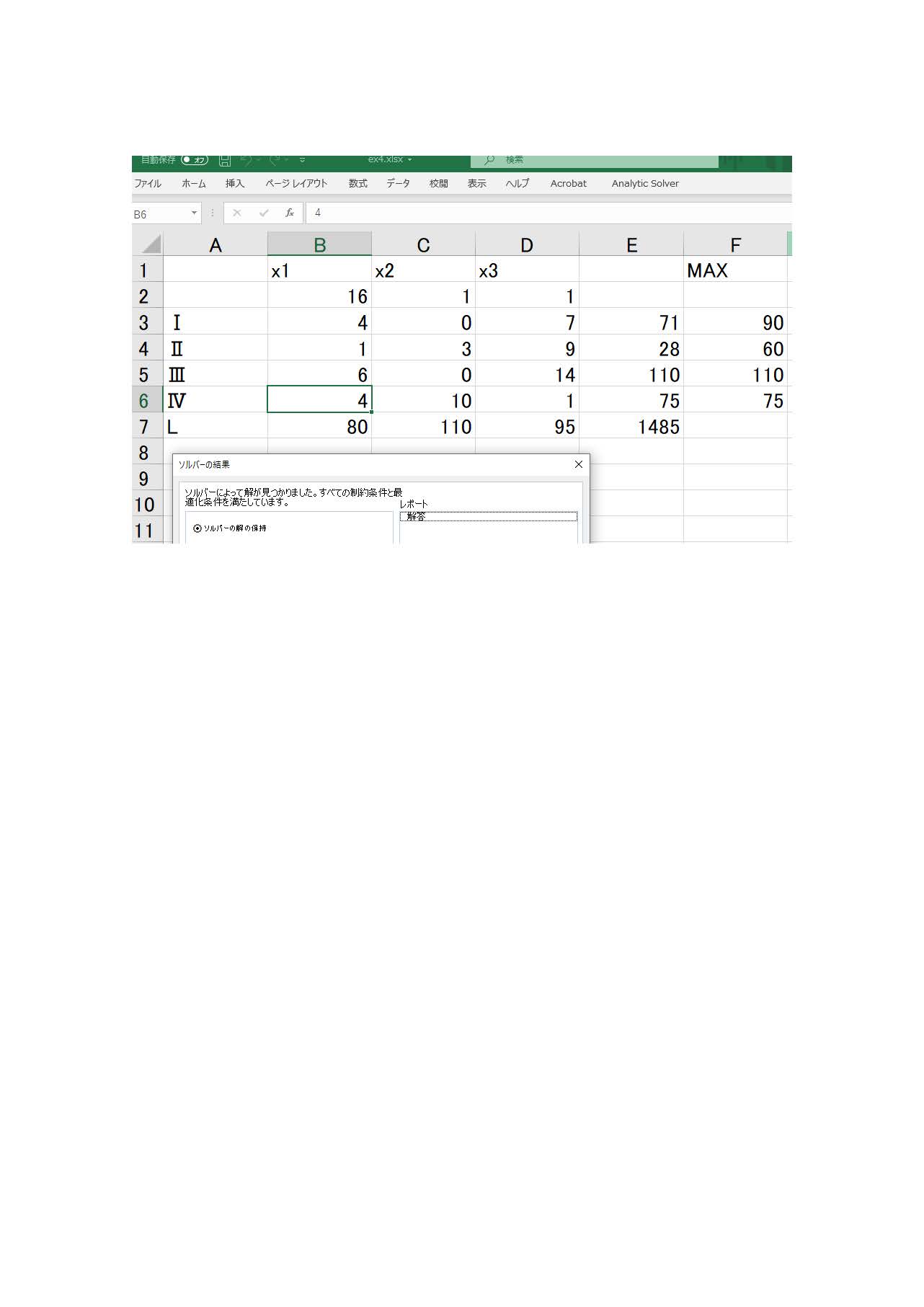
Task: Click the cancel X icon in formula bar
Action: point(237,213)
